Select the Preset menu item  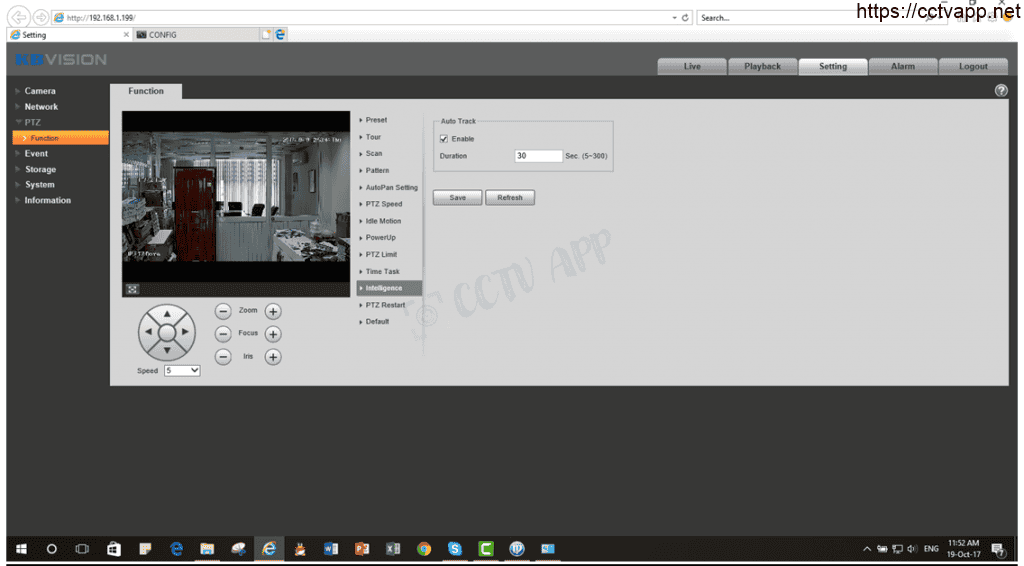376,120
